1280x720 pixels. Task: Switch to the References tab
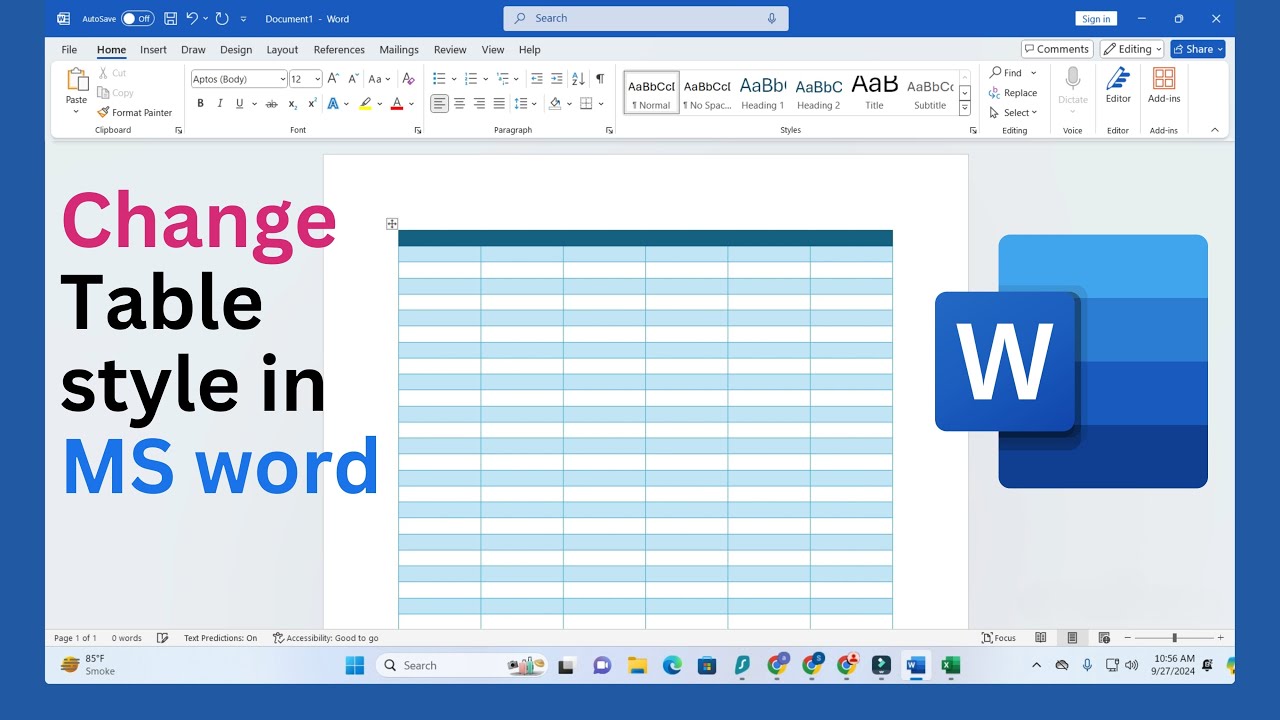point(339,50)
